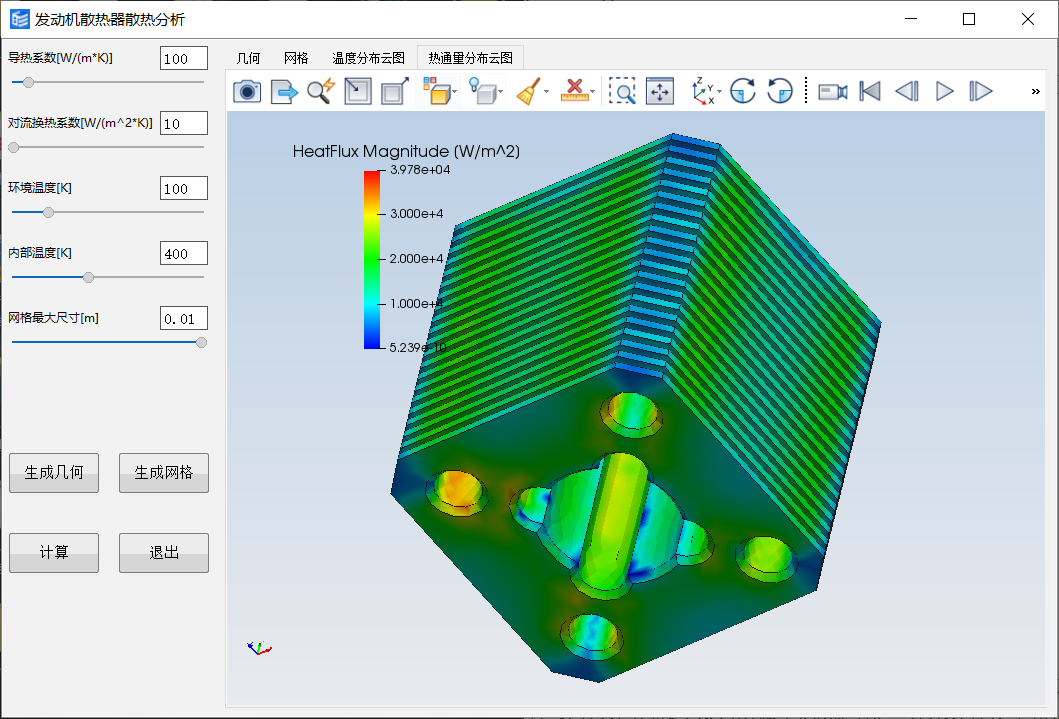Viewport: 1059px width, 719px height.
Task: Play the animation
Action: (x=944, y=91)
